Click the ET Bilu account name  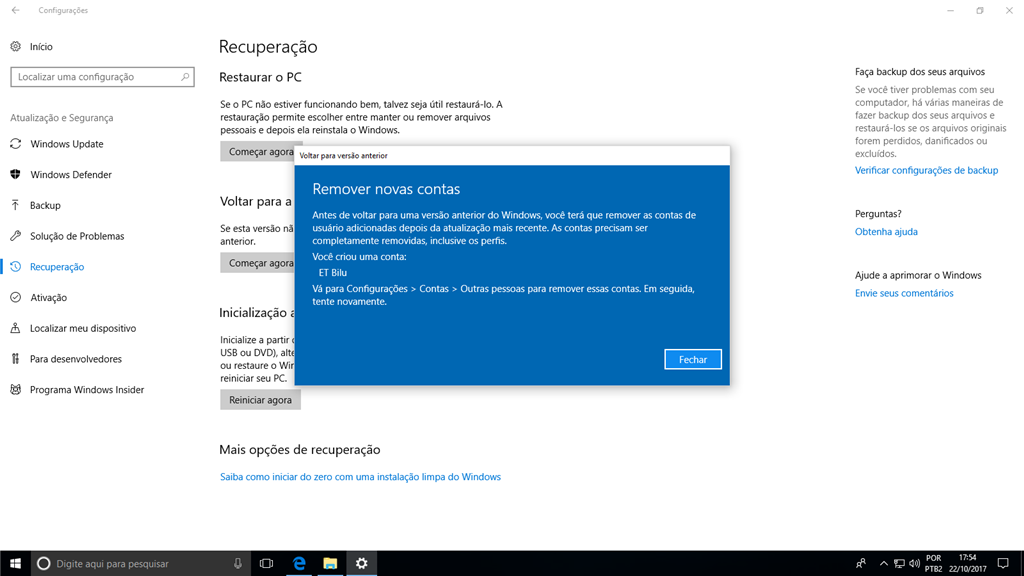coord(332,272)
